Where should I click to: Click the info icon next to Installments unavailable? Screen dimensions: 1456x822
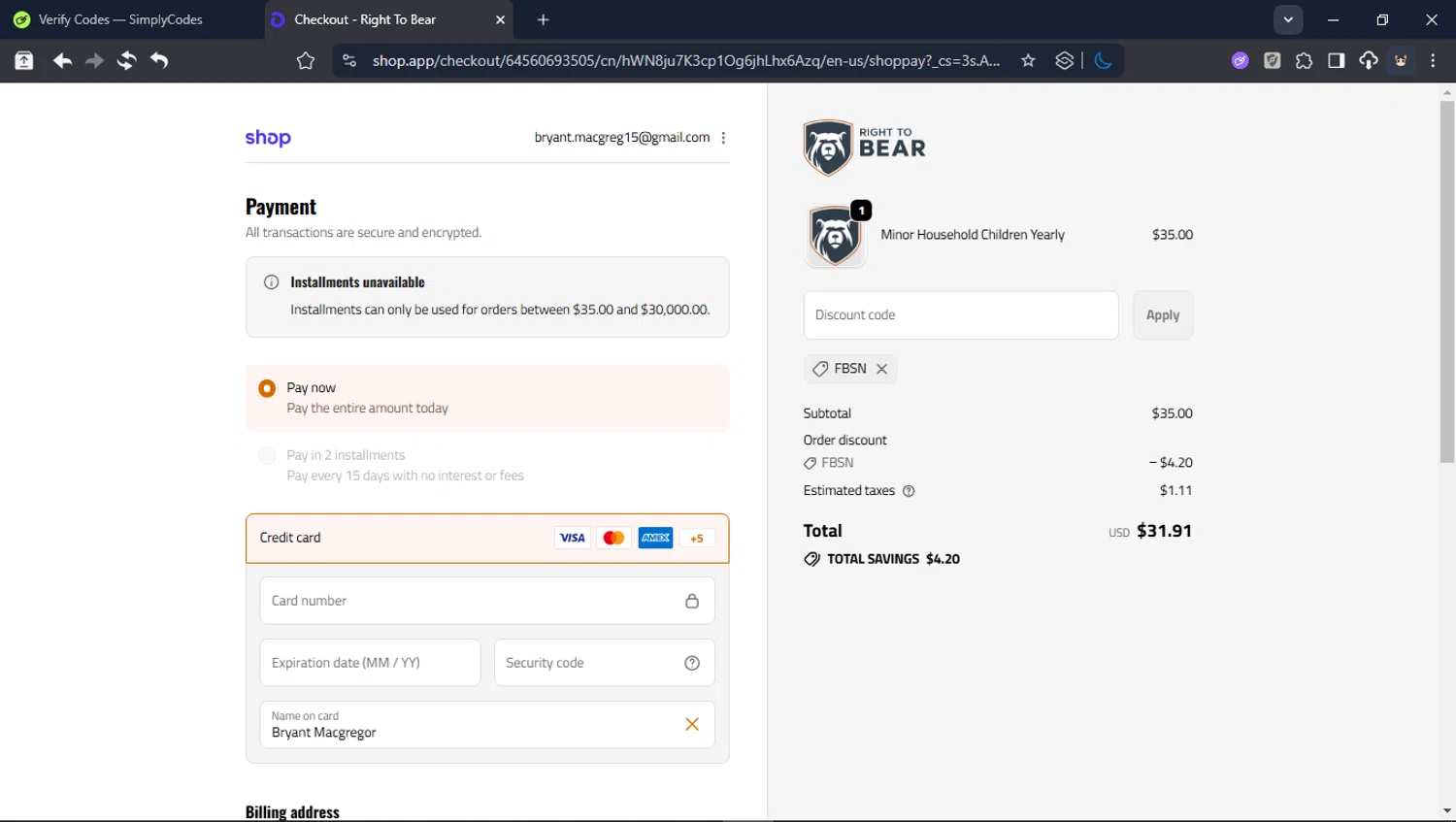(272, 282)
